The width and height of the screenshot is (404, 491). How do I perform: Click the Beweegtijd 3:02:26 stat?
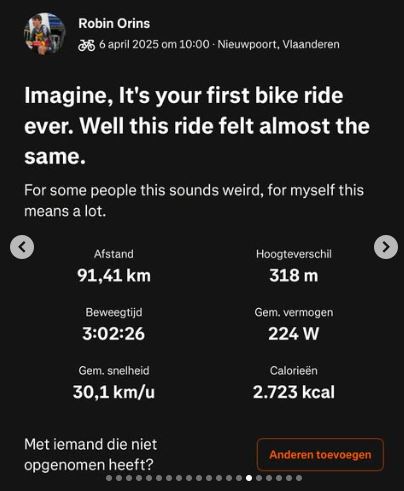(114, 324)
